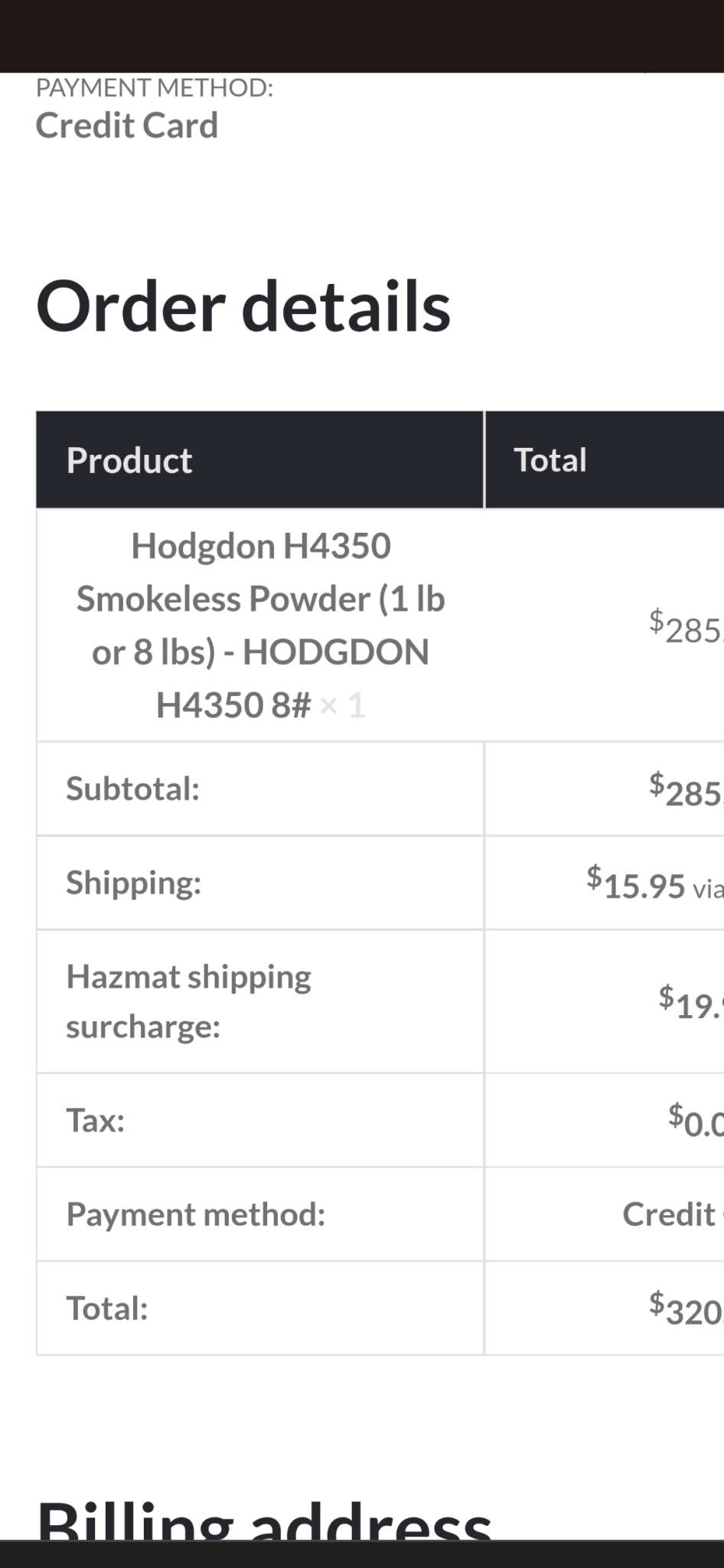Select the Credit Card text under payment method
Viewport: 724px width, 1568px height.
pyautogui.click(x=127, y=126)
